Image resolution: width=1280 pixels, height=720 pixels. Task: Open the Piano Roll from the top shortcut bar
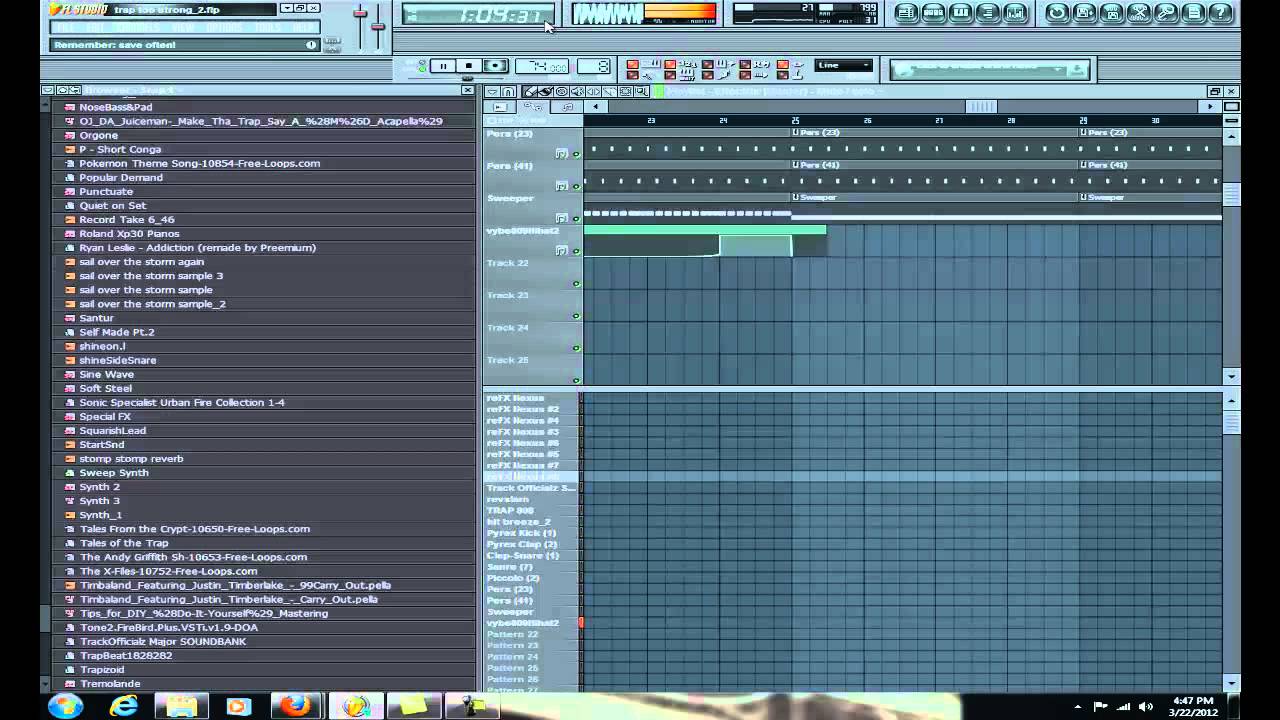[961, 13]
